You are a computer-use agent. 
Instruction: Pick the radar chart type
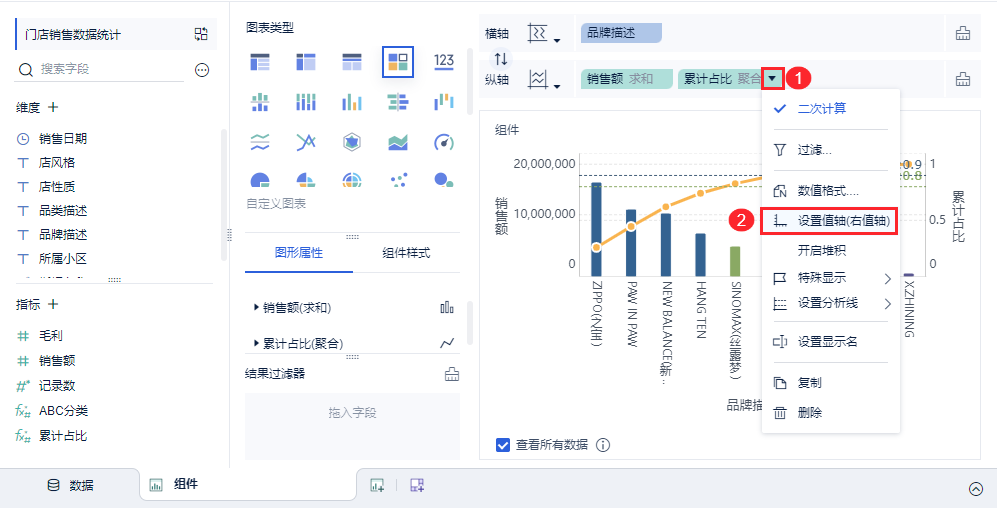tap(352, 142)
